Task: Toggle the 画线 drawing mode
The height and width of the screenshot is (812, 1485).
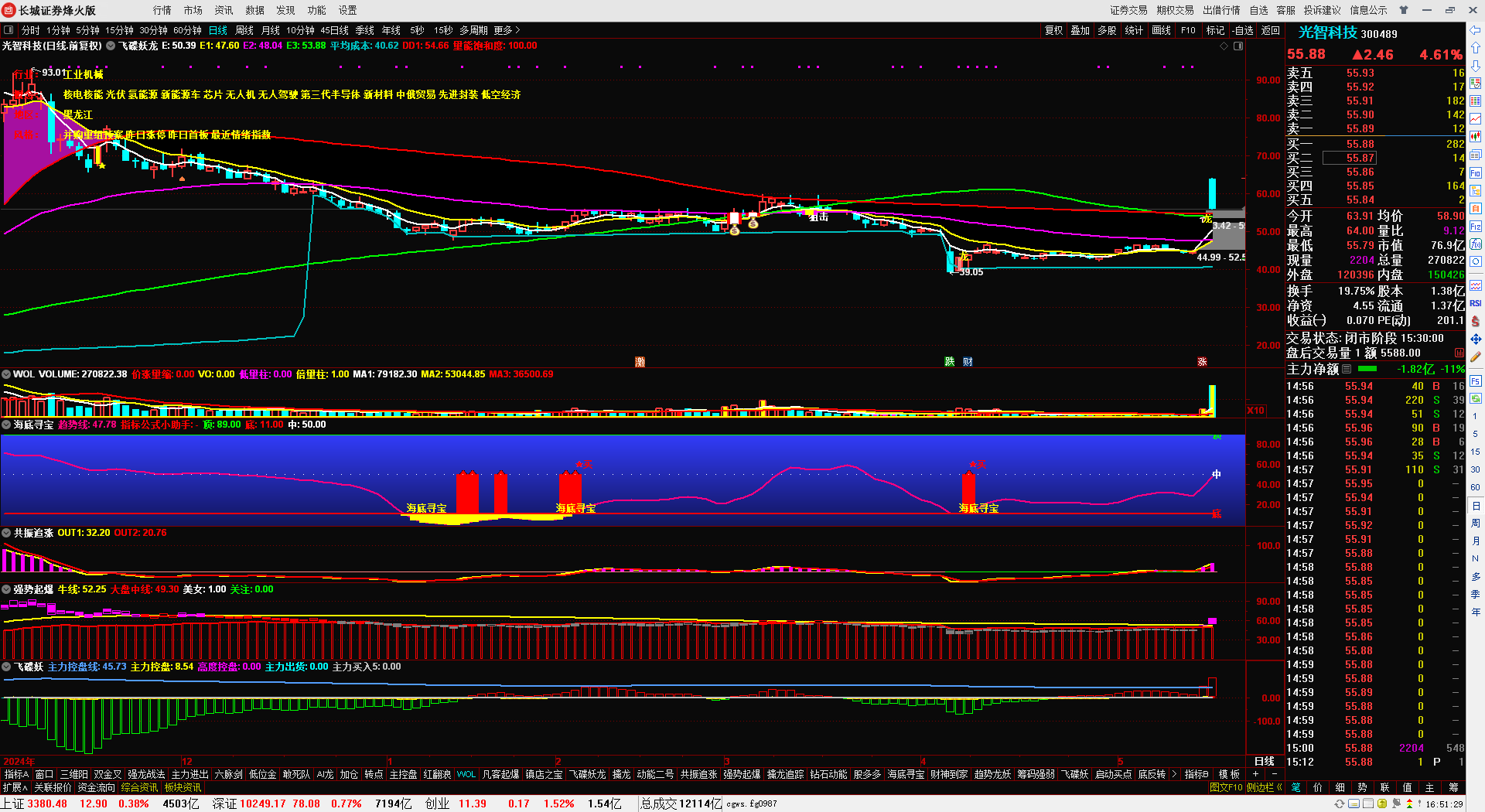Action: pyautogui.click(x=1161, y=30)
